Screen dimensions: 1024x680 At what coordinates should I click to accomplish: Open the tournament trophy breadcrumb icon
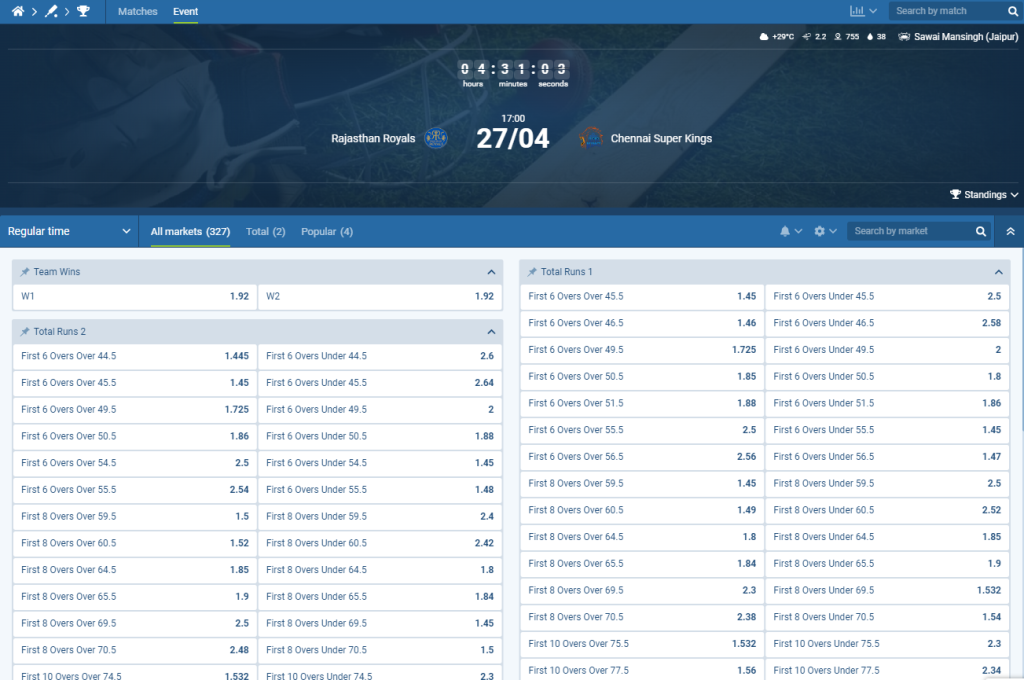click(83, 11)
